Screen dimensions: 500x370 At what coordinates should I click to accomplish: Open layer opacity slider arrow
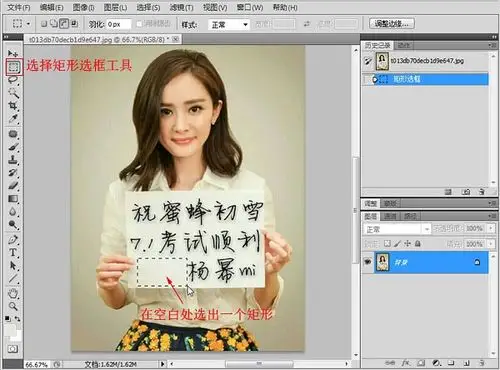click(x=491, y=228)
